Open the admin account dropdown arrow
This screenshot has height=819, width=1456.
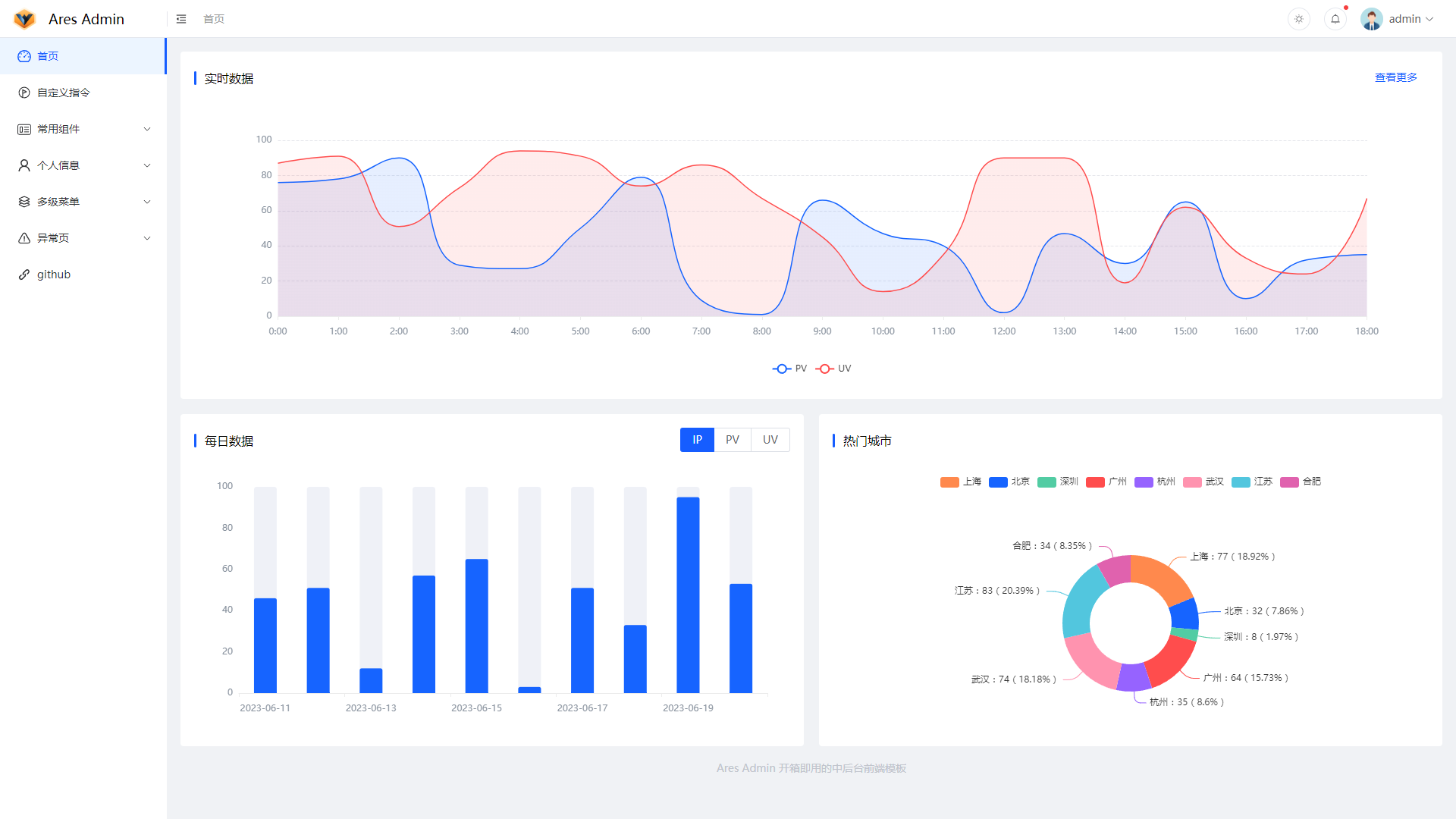point(1430,19)
